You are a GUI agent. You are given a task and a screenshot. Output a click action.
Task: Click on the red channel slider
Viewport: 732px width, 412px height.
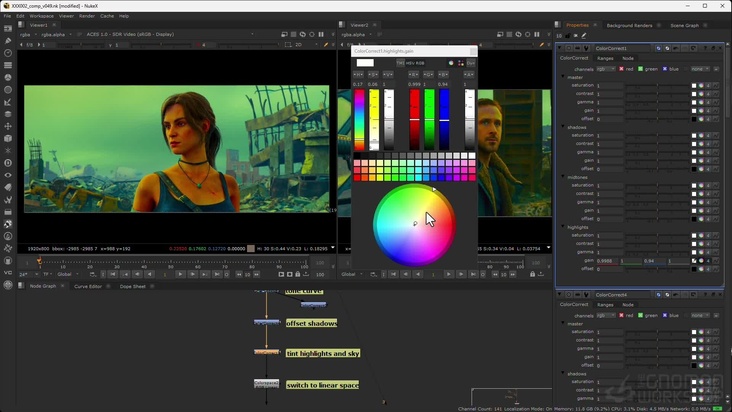(x=415, y=119)
